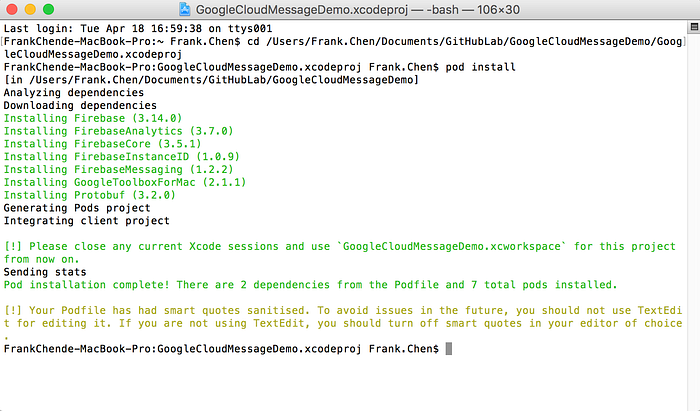
Task: Click the 'pod install' command text
Action: click(480, 67)
